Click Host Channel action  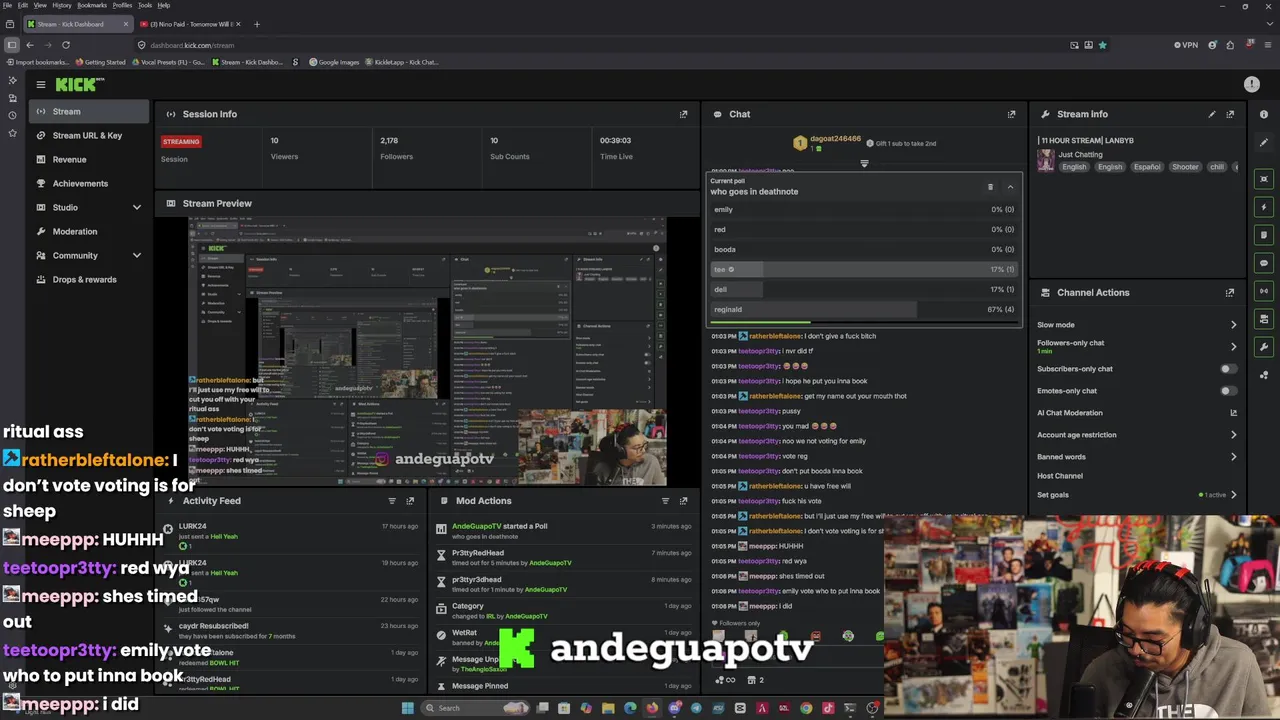[x=1060, y=476]
